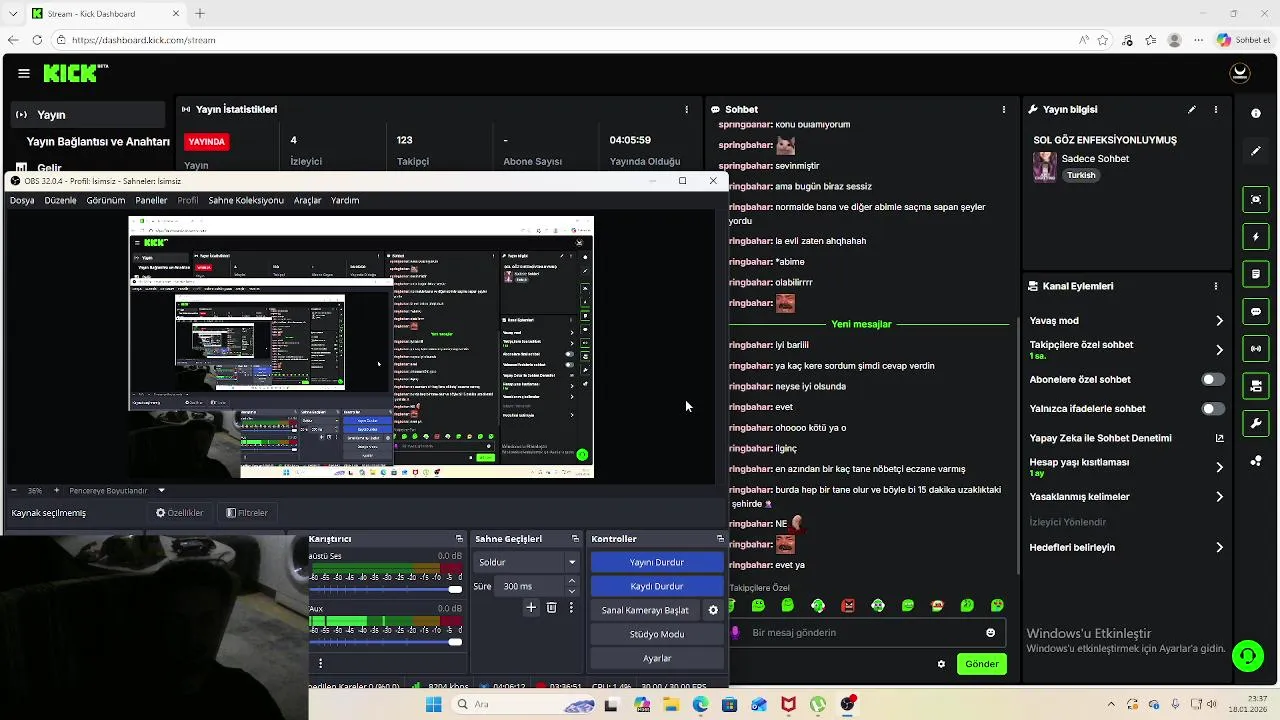
Task: Click the info icon in right sidebar
Action: 1256,113
